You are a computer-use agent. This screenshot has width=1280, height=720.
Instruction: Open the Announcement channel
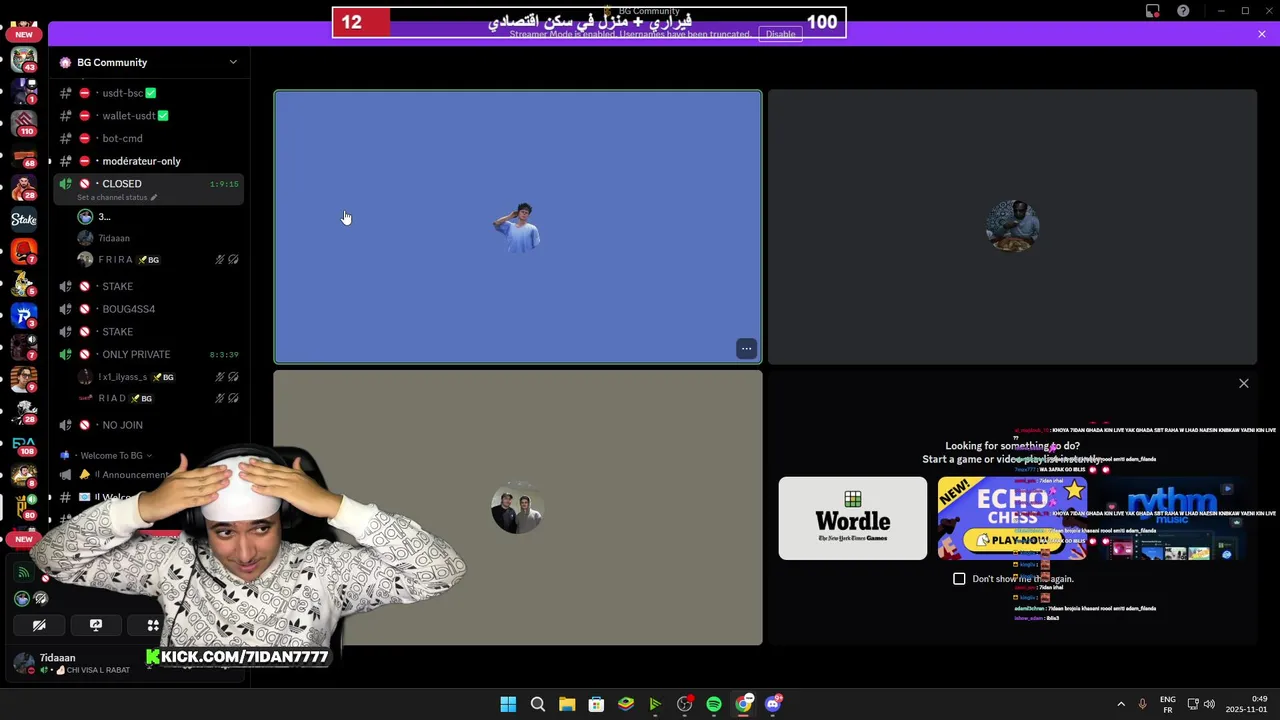(x=115, y=475)
